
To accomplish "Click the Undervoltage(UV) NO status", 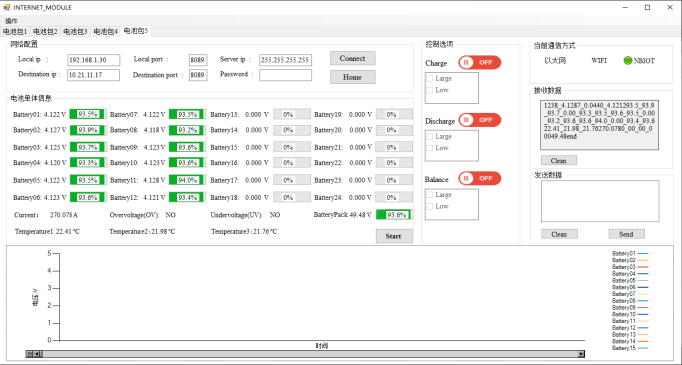I will point(275,215).
